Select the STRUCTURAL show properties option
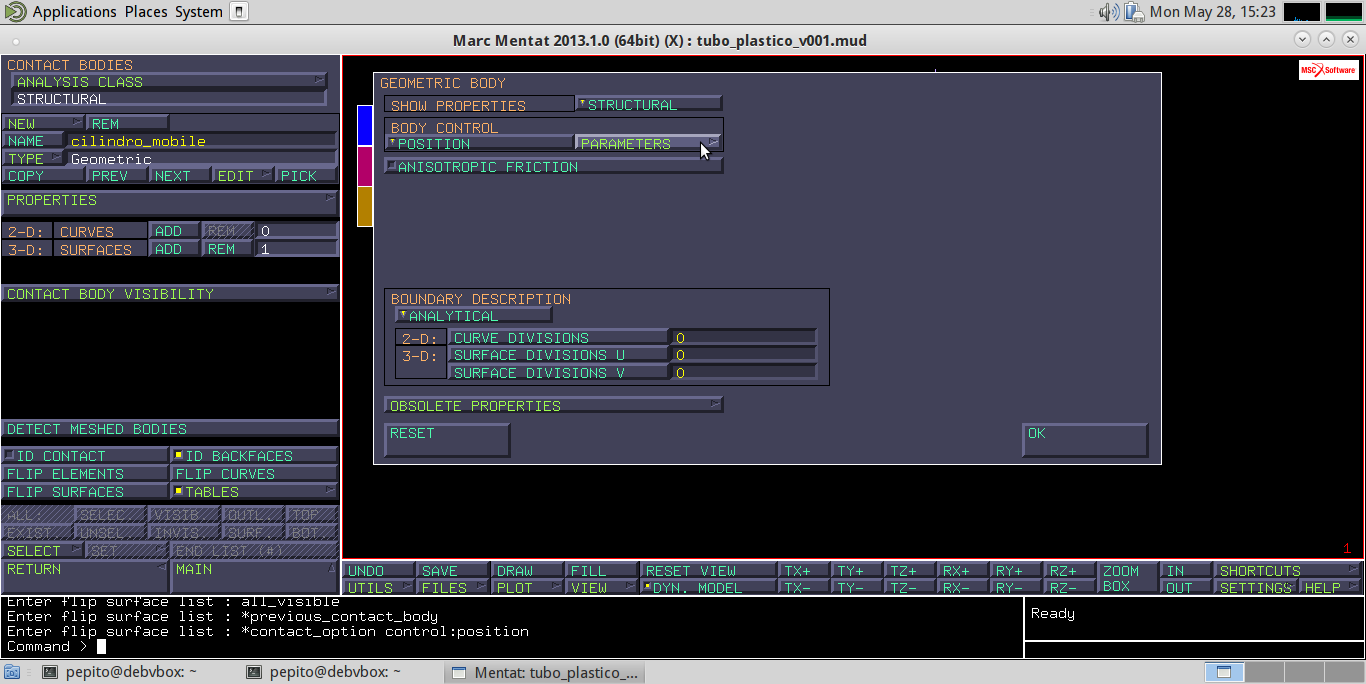Image resolution: width=1366 pixels, height=684 pixels. click(648, 104)
